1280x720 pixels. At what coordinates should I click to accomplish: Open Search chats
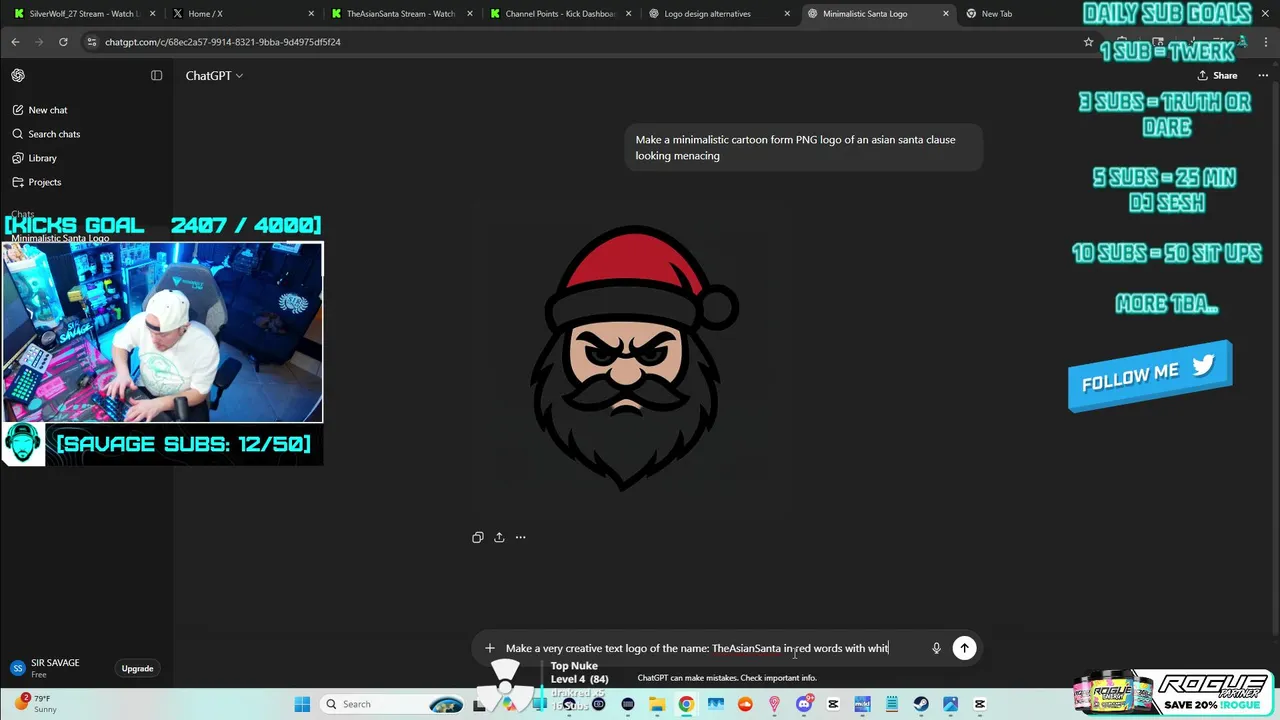tap(46, 134)
